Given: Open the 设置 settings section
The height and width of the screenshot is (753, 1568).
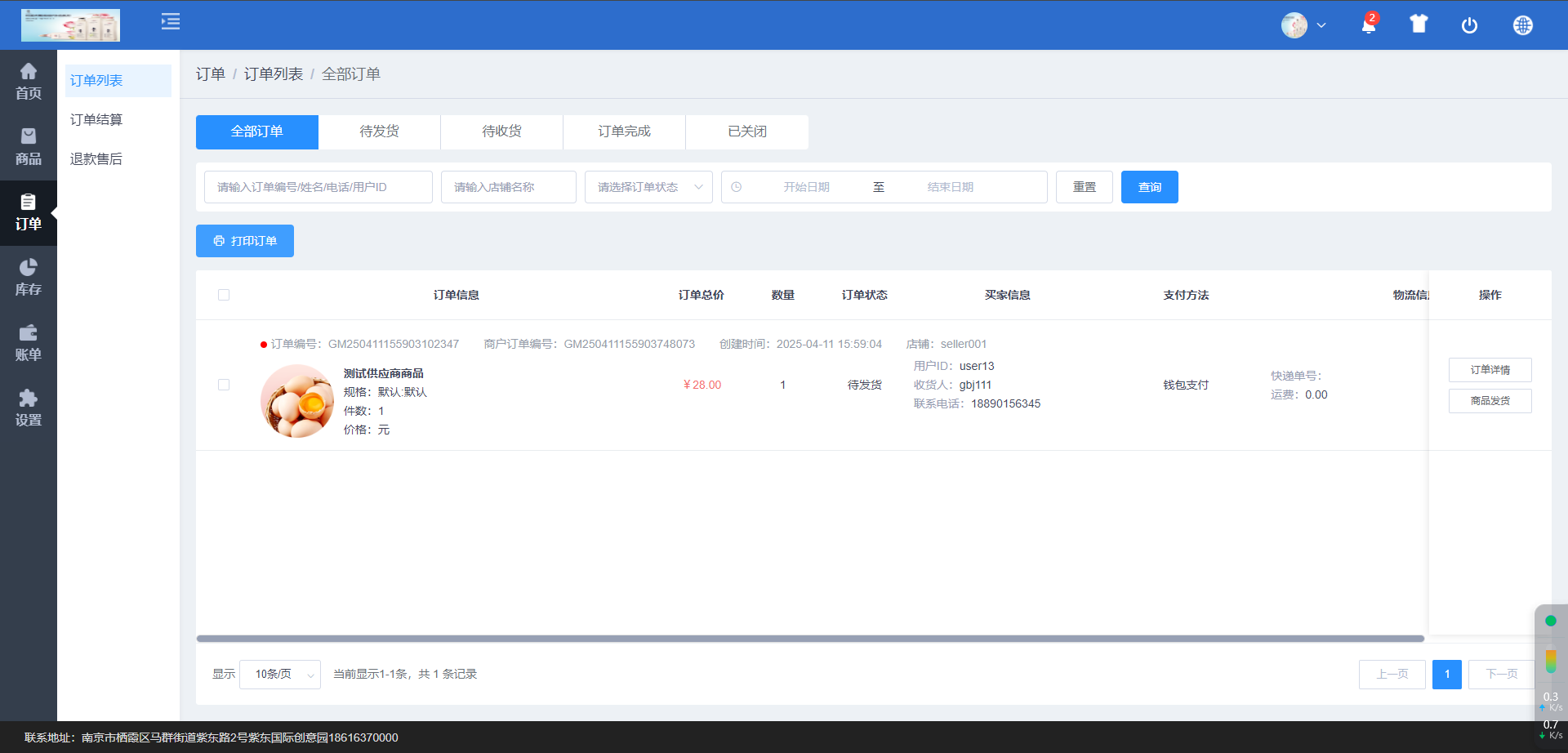Looking at the screenshot, I should (x=29, y=408).
